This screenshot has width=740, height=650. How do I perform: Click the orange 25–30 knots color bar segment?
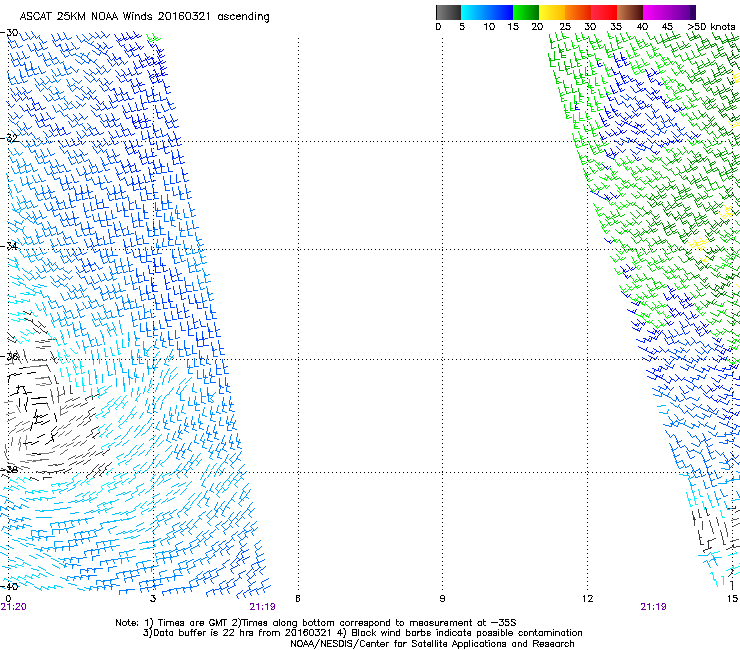(x=578, y=12)
